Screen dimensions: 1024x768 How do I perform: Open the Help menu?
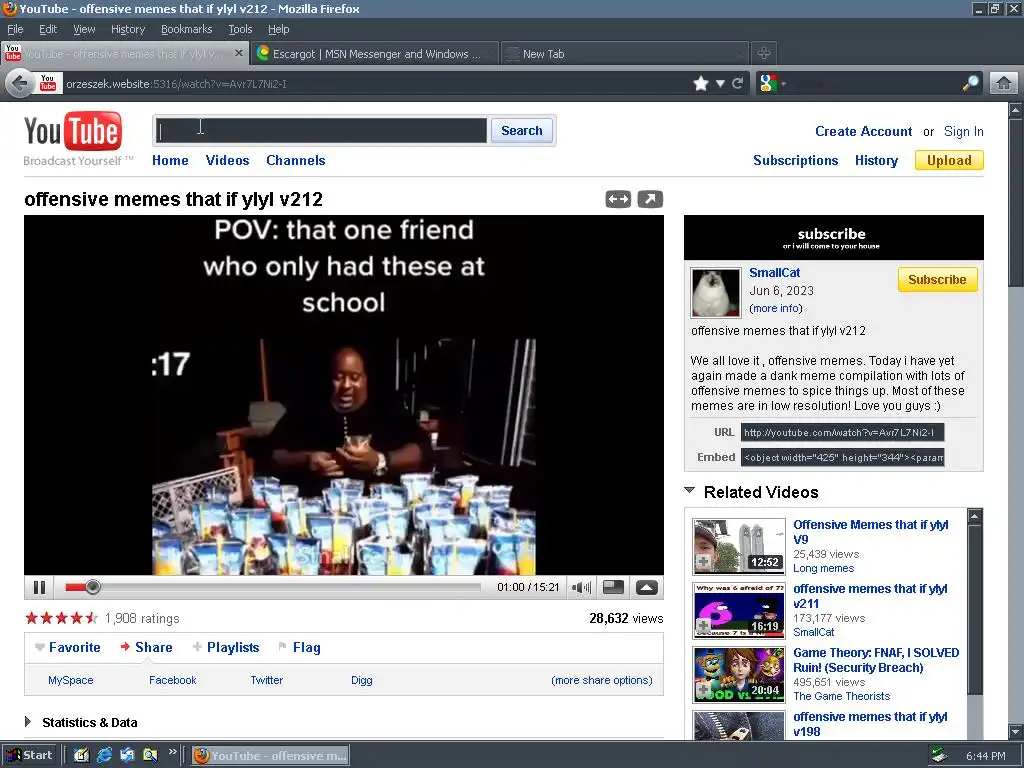coord(278,29)
